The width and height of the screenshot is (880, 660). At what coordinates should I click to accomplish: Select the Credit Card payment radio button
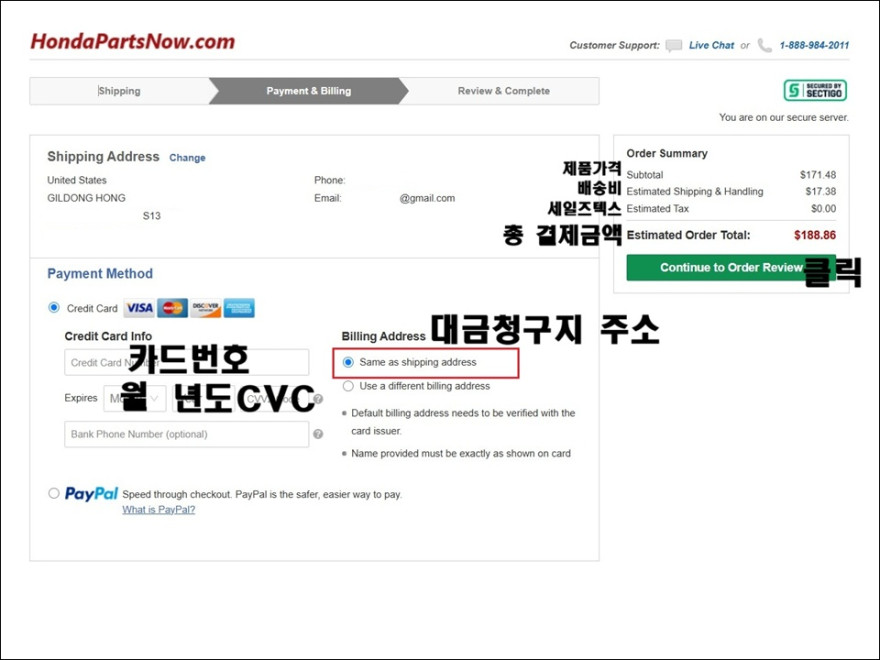pos(54,308)
